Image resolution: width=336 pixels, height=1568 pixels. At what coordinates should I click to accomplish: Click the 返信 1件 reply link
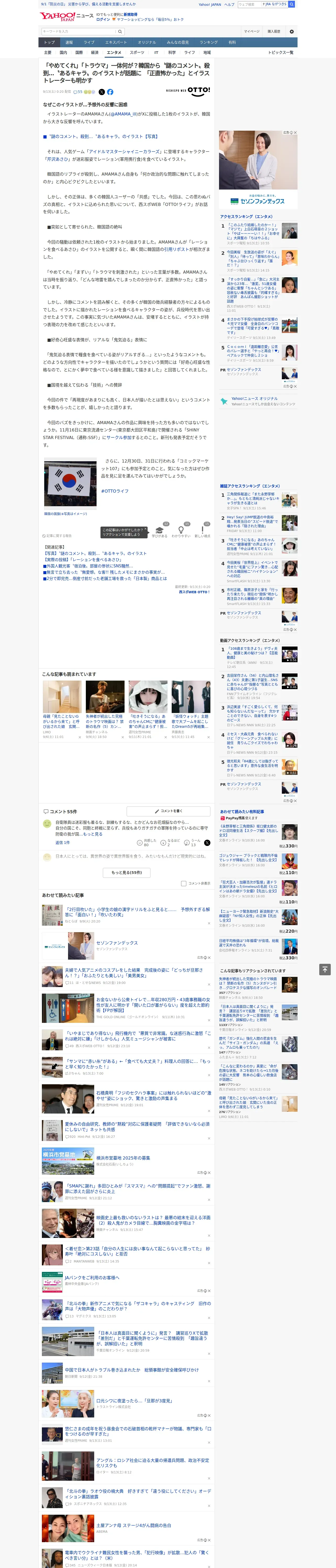pos(62,843)
